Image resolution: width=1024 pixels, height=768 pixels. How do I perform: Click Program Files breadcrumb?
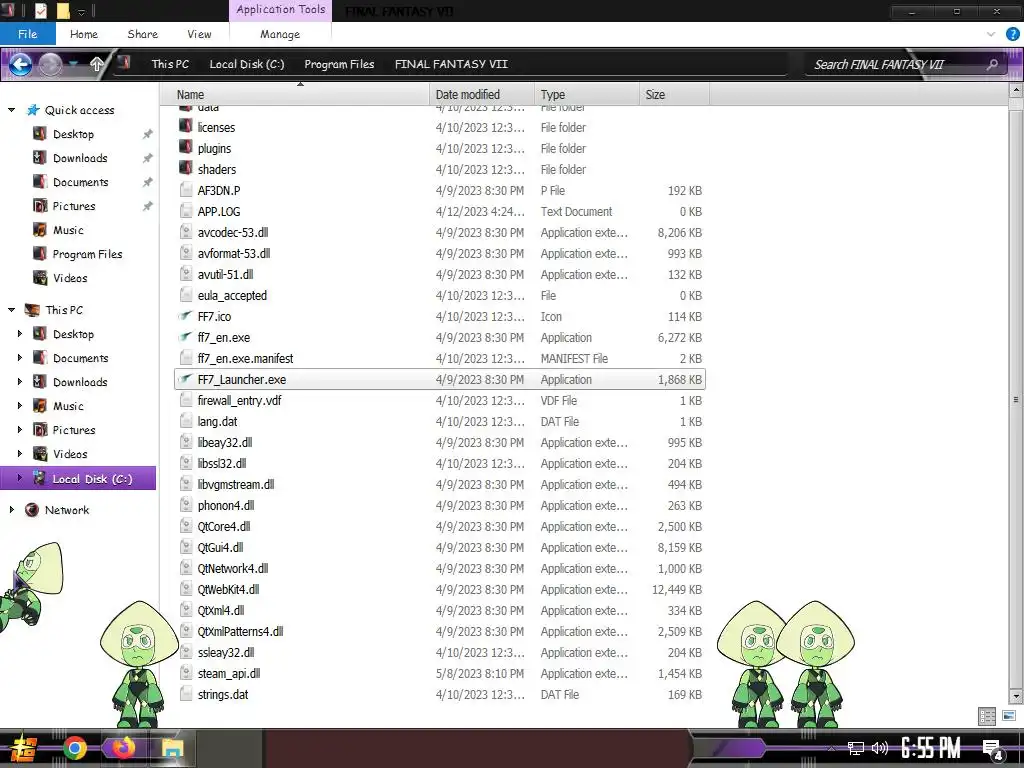click(x=339, y=64)
